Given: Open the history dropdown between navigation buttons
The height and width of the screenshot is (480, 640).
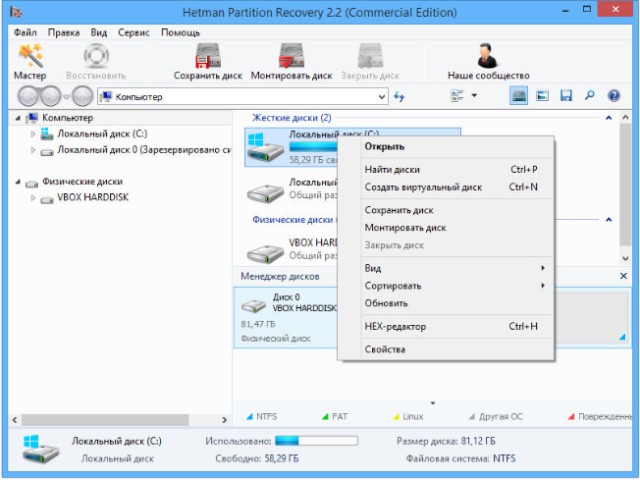Looking at the screenshot, I should (67, 97).
